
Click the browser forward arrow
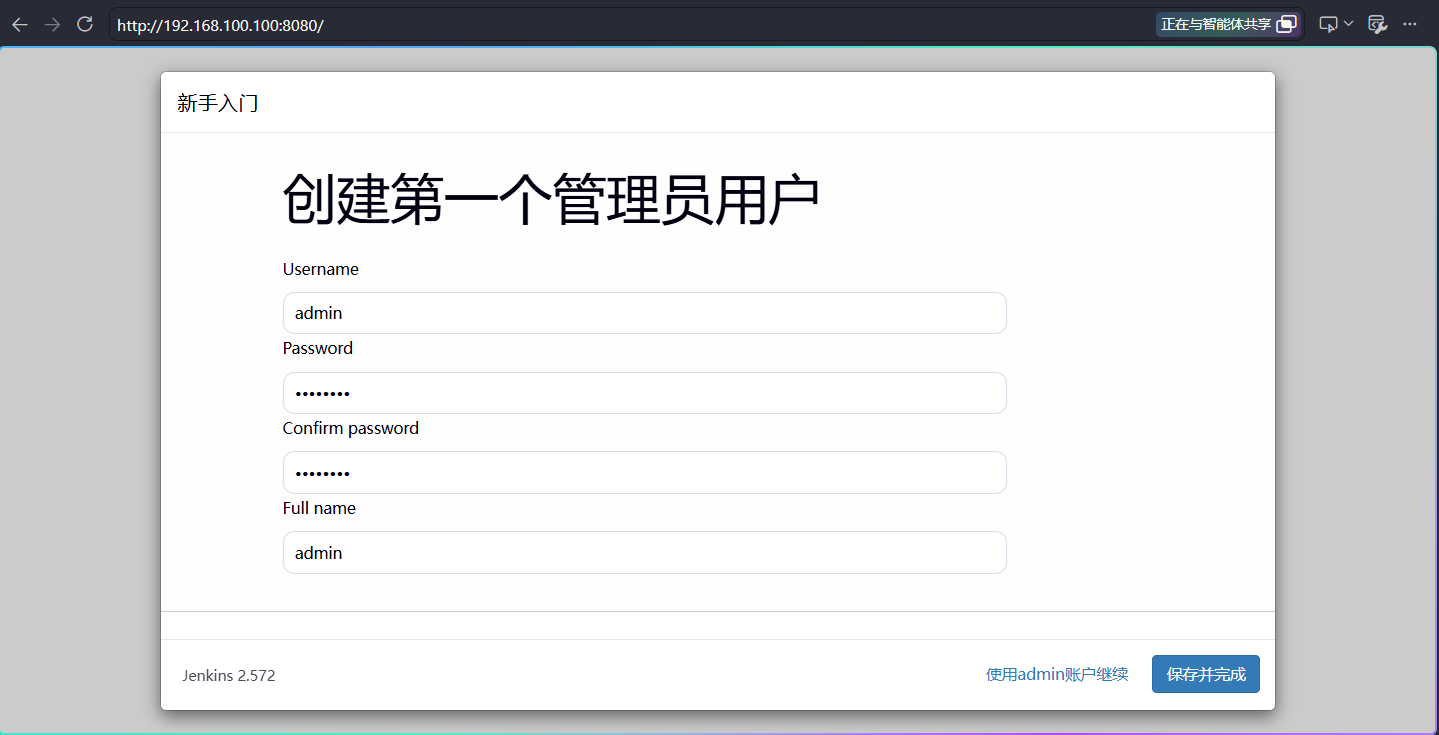click(52, 24)
